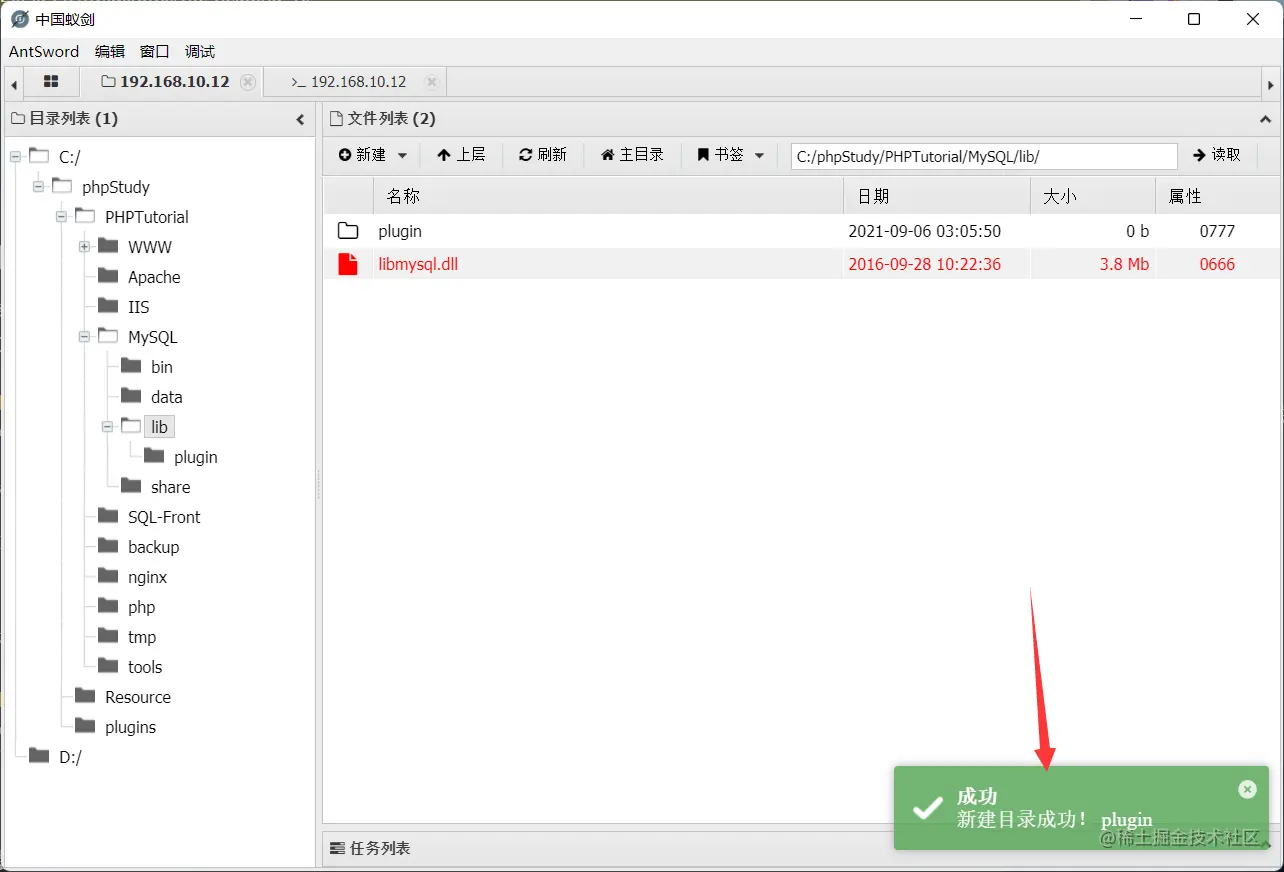This screenshot has width=1284, height=872.
Task: Click the D:/ drive folder icon
Action: click(x=39, y=756)
